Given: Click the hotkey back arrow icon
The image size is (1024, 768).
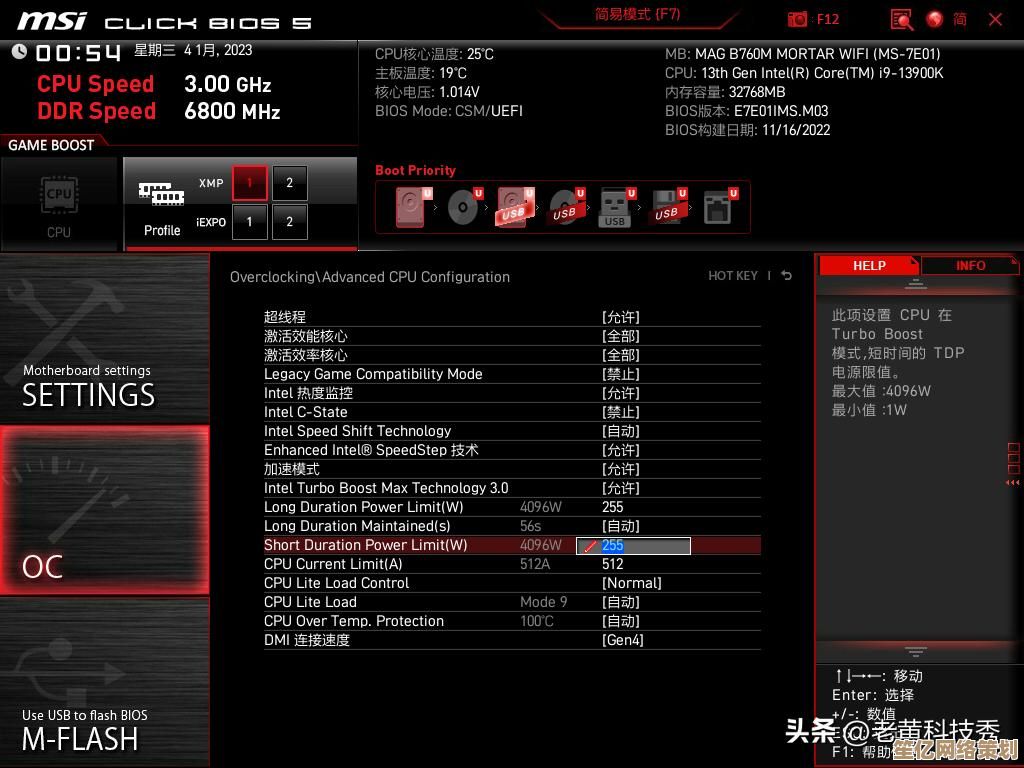Looking at the screenshot, I should coord(787,276).
